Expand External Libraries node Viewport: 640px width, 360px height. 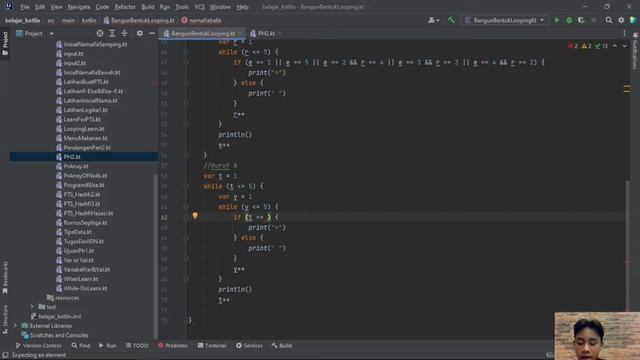pyautogui.click(x=16, y=326)
